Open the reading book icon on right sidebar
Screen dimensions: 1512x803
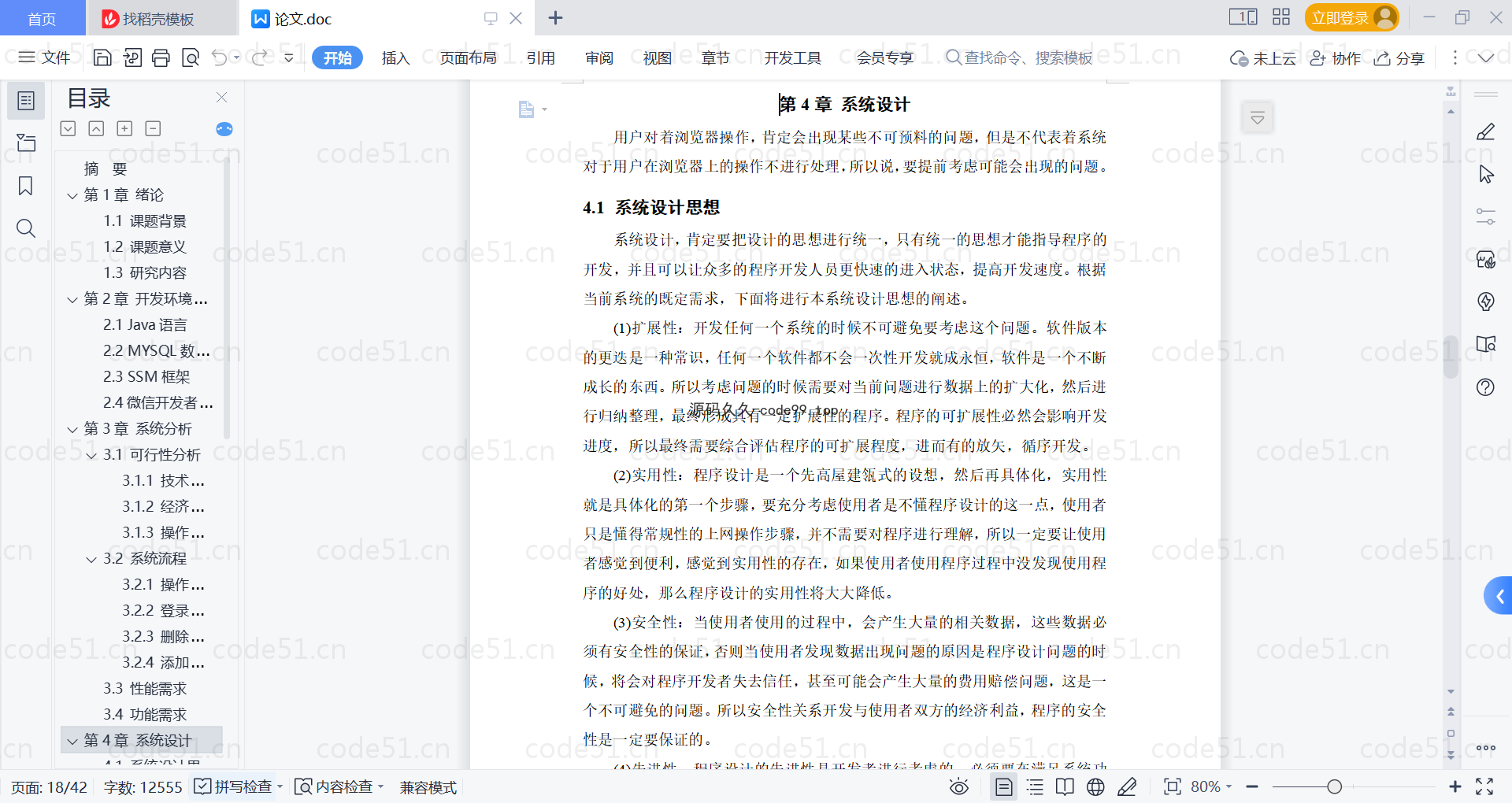(x=1485, y=344)
